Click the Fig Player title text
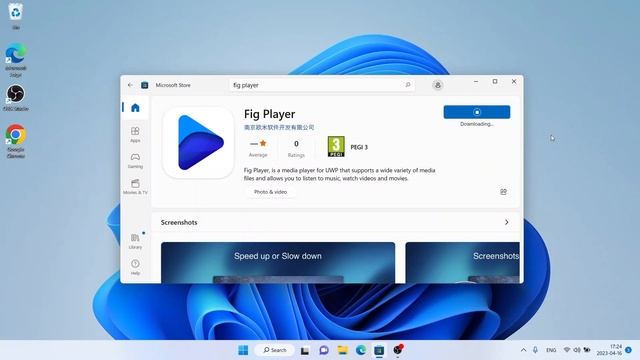Viewport: 640px width, 360px height. point(269,114)
